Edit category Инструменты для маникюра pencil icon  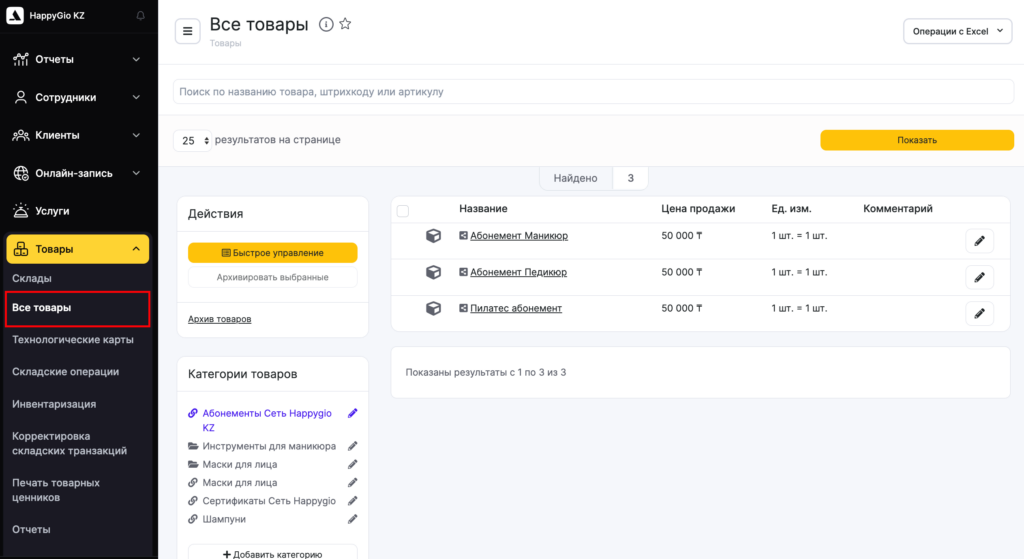(x=352, y=446)
